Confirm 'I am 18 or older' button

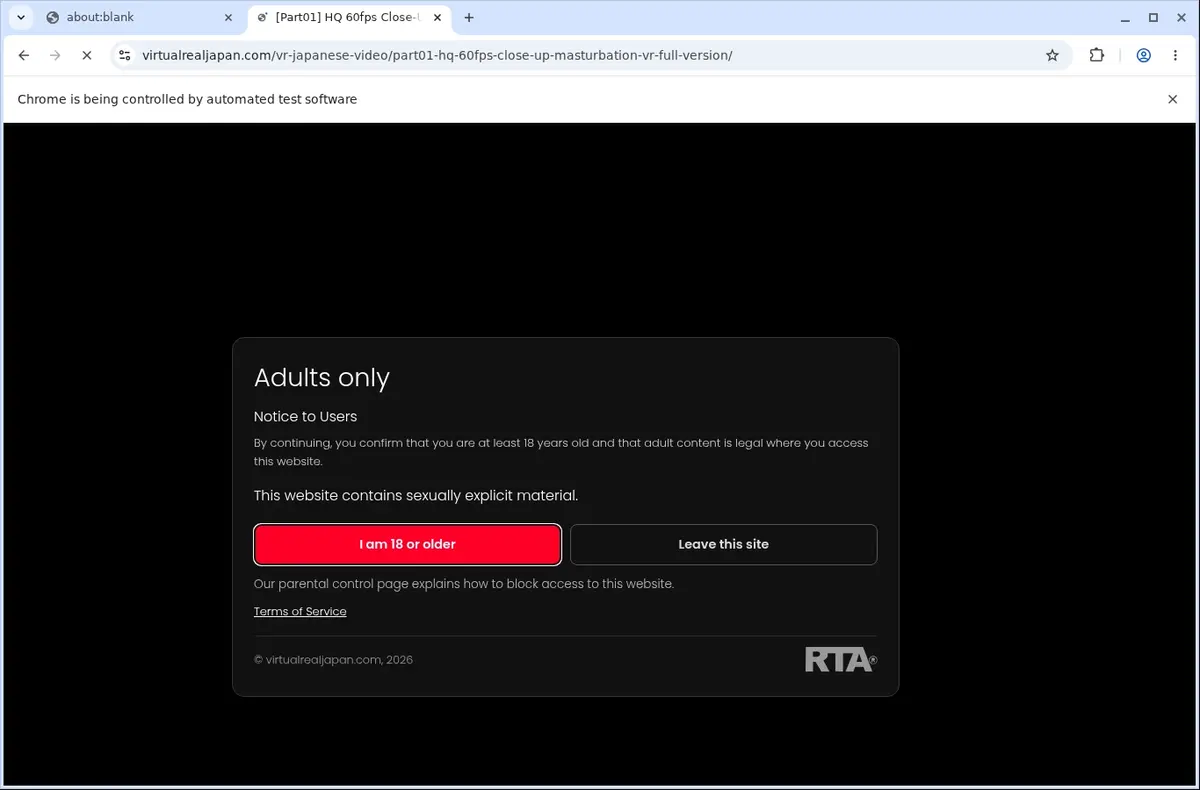(x=407, y=544)
